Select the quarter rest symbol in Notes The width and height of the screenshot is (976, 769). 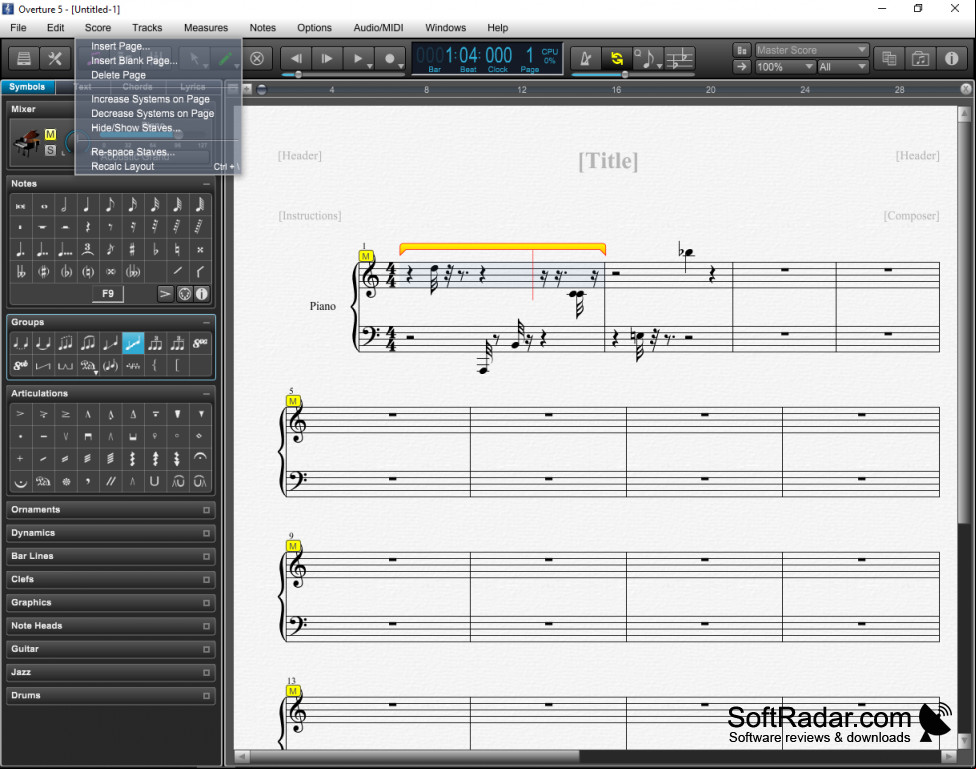[87, 227]
